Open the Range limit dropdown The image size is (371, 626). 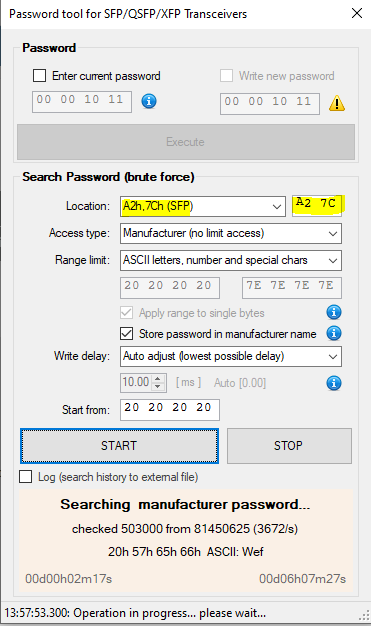[x=231, y=260]
